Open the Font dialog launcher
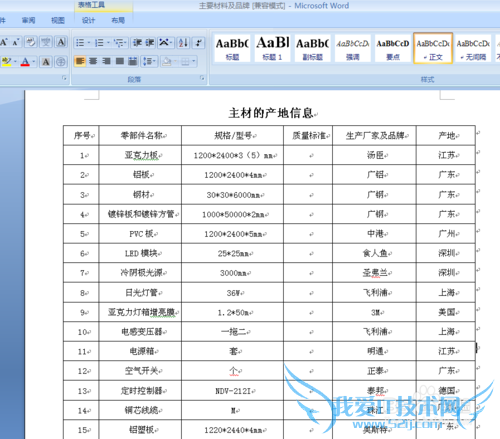This screenshot has height=439, width=500. coord(64,78)
